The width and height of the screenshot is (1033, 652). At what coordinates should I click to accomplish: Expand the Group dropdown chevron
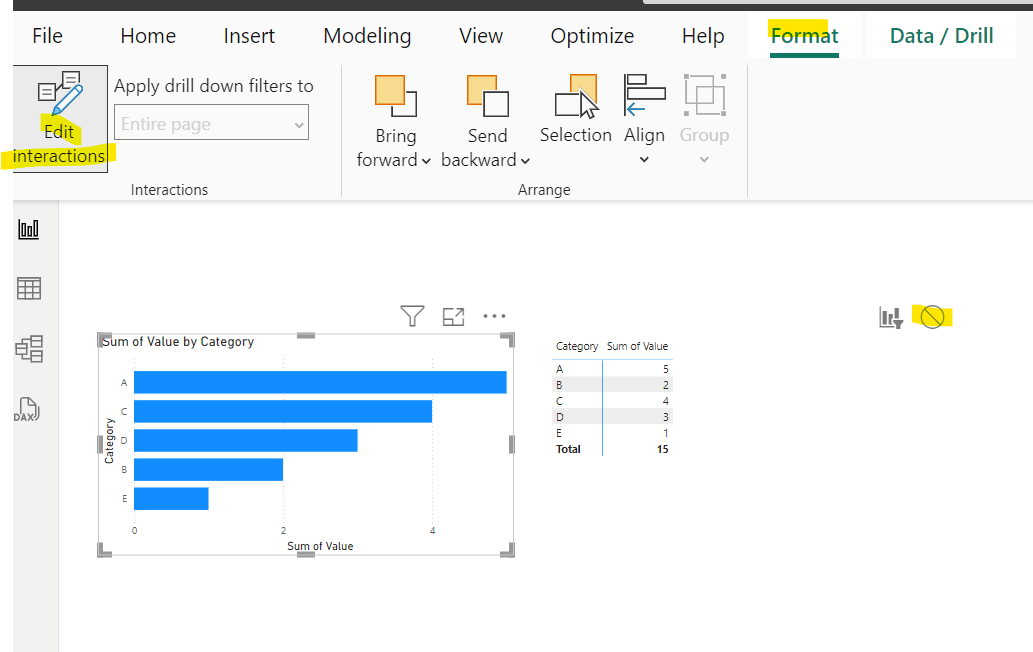(704, 159)
